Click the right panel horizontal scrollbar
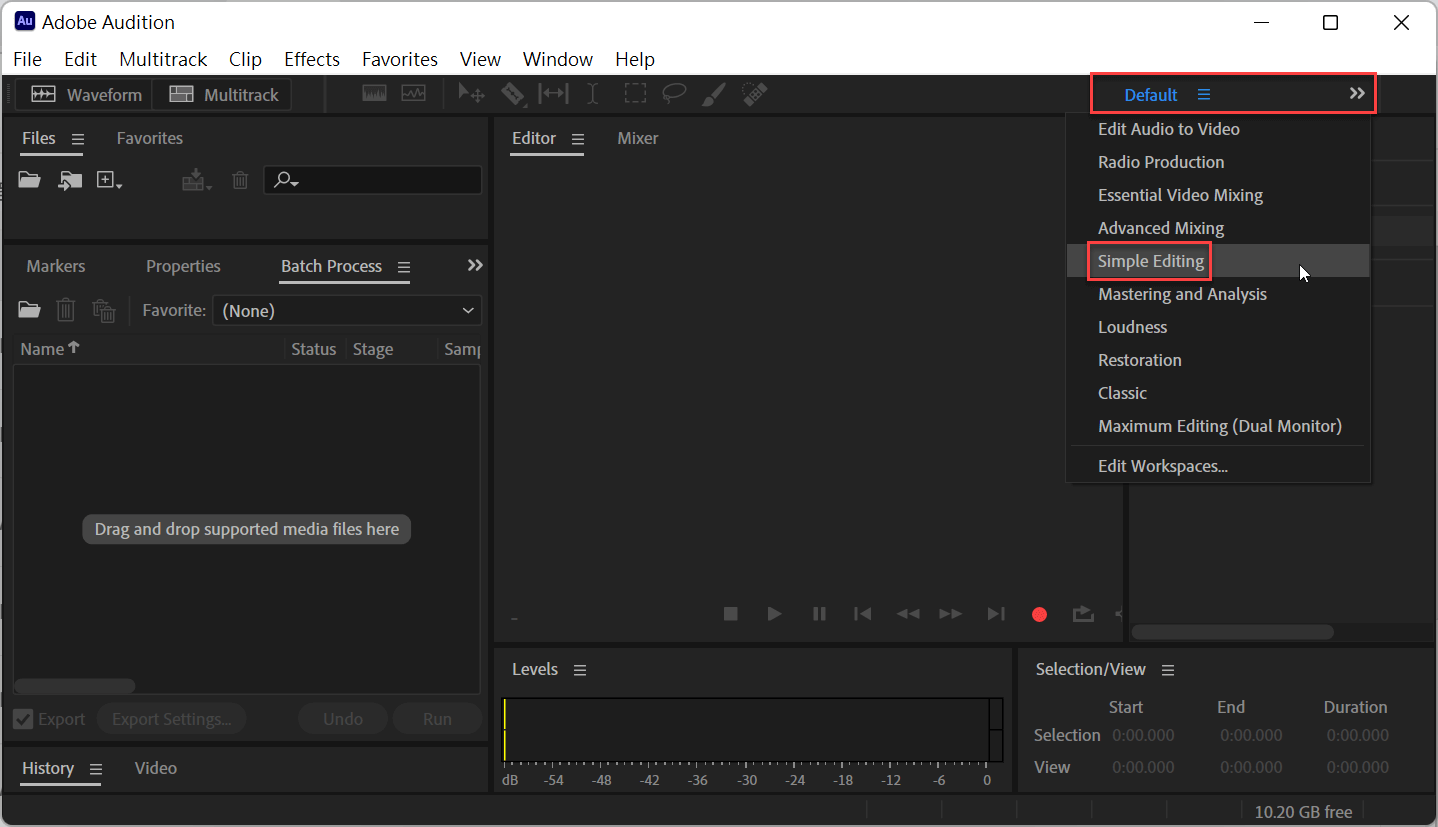Screen dimensions: 1438x827 pyautogui.click(x=1233, y=632)
